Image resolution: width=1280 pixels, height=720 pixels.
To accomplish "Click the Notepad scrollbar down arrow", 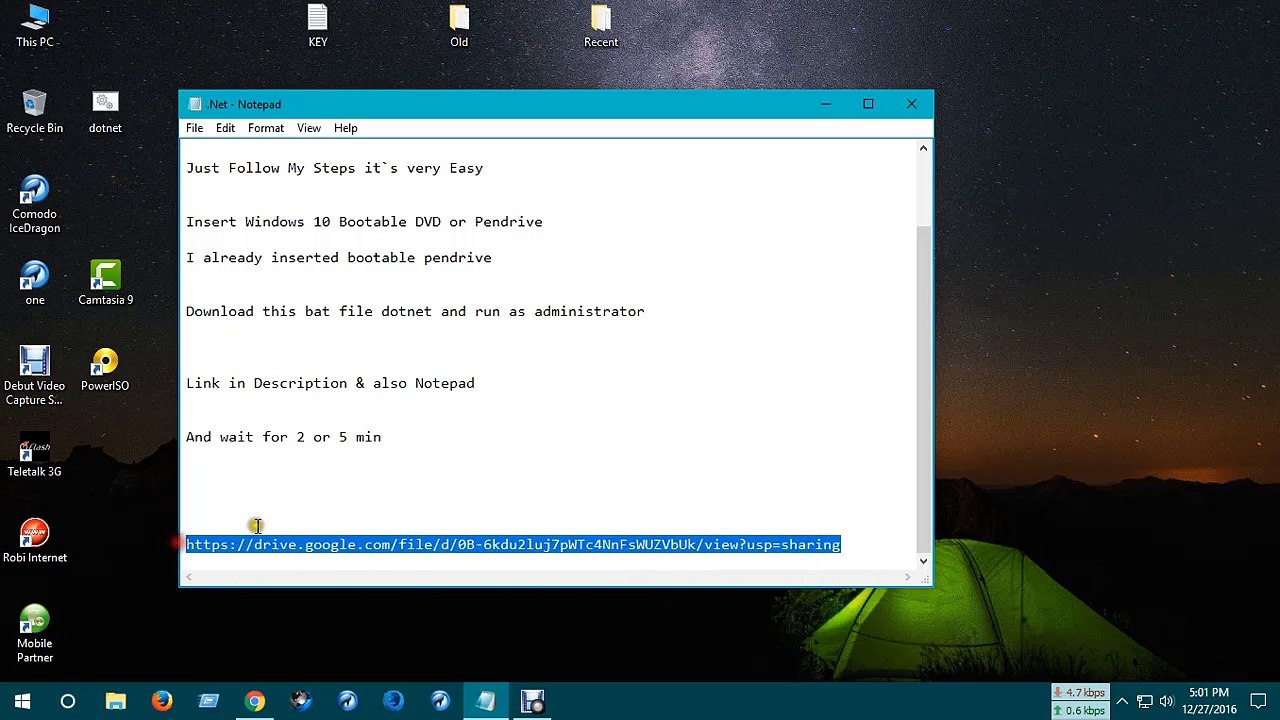I will pyautogui.click(x=923, y=561).
